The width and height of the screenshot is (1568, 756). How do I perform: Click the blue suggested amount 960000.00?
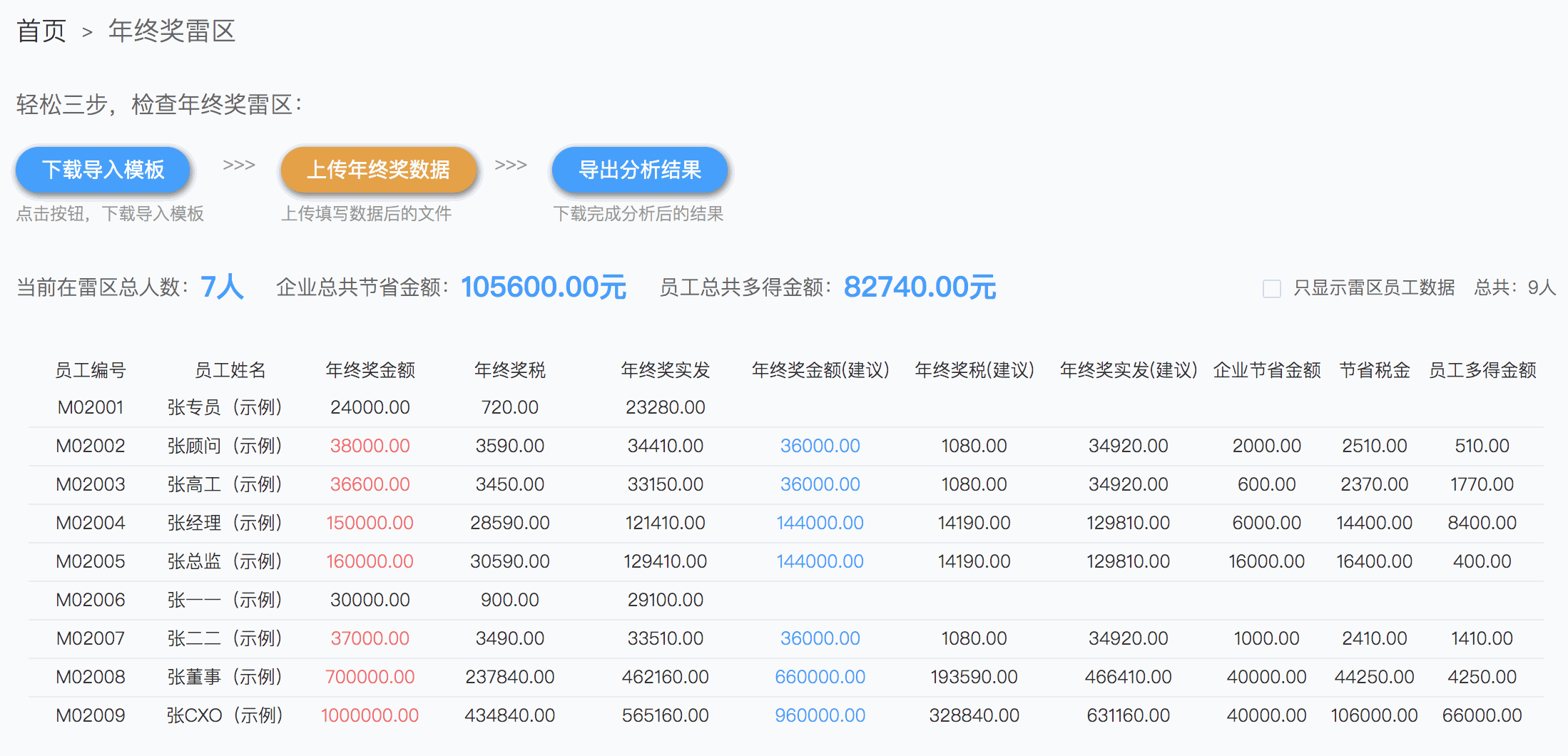(x=820, y=715)
